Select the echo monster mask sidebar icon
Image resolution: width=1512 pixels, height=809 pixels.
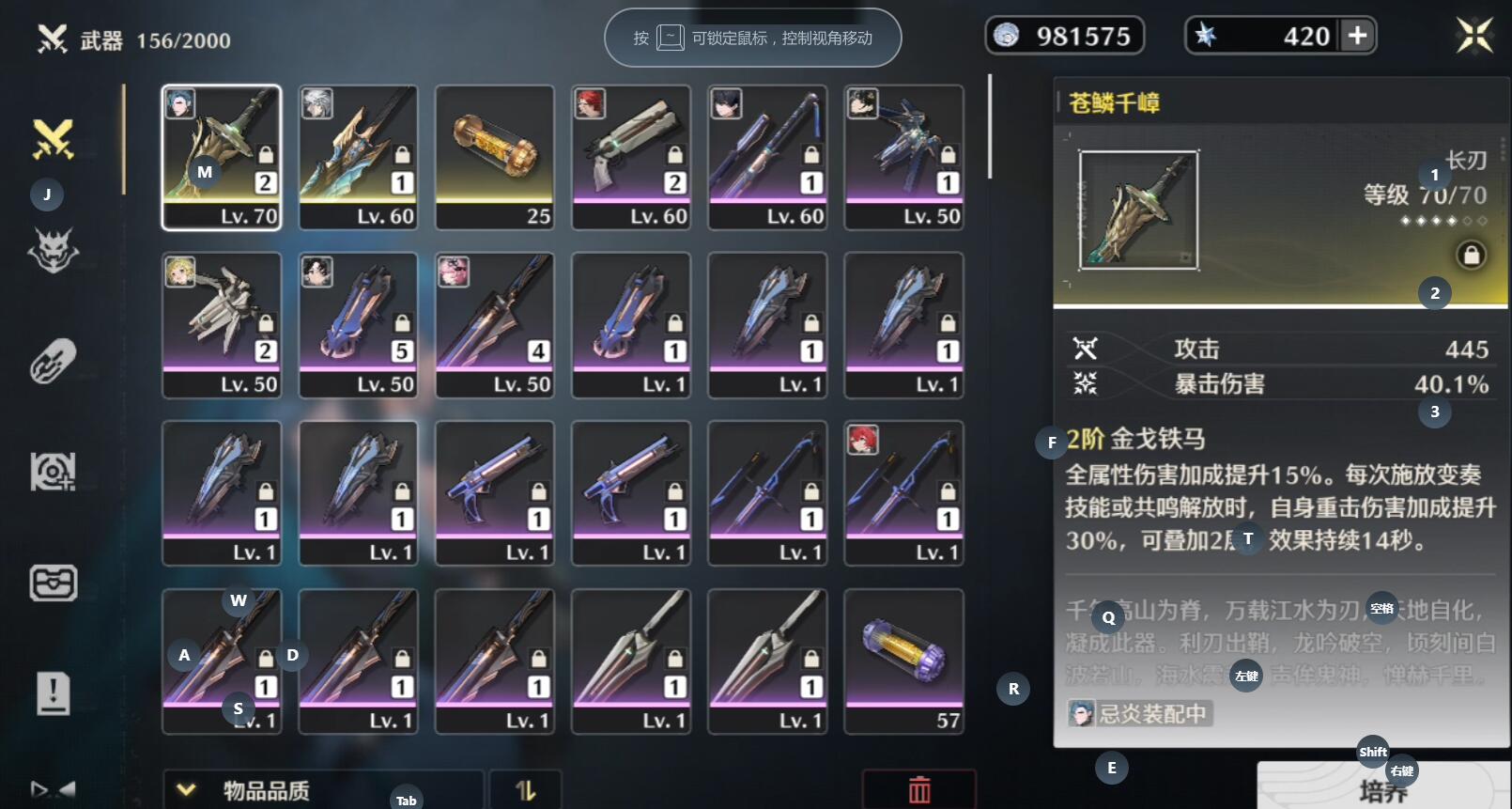point(54,250)
